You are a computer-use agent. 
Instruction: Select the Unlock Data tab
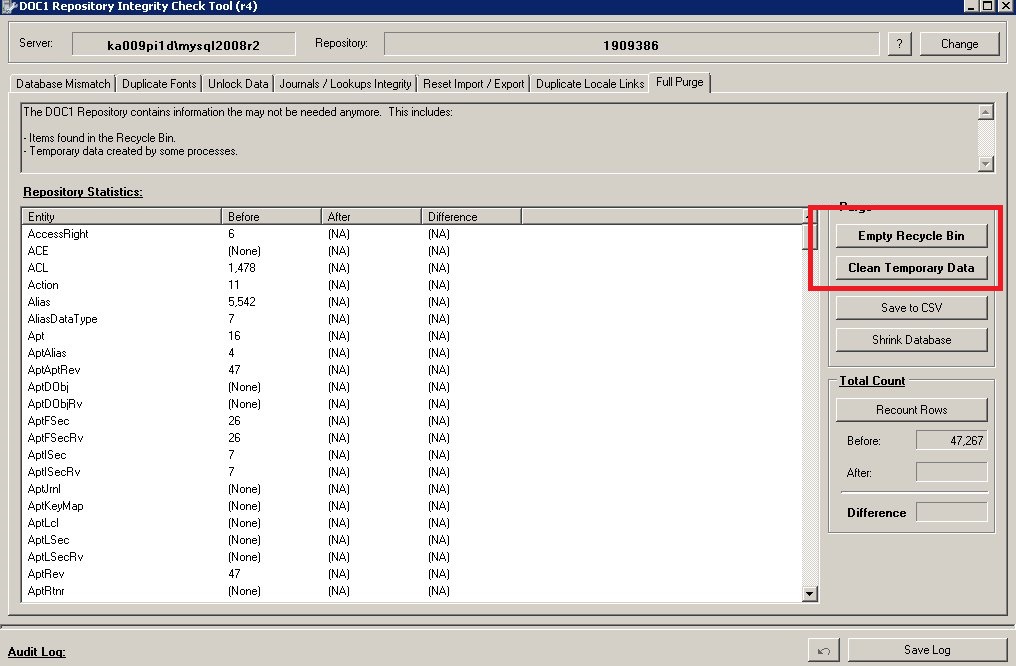[x=237, y=84]
